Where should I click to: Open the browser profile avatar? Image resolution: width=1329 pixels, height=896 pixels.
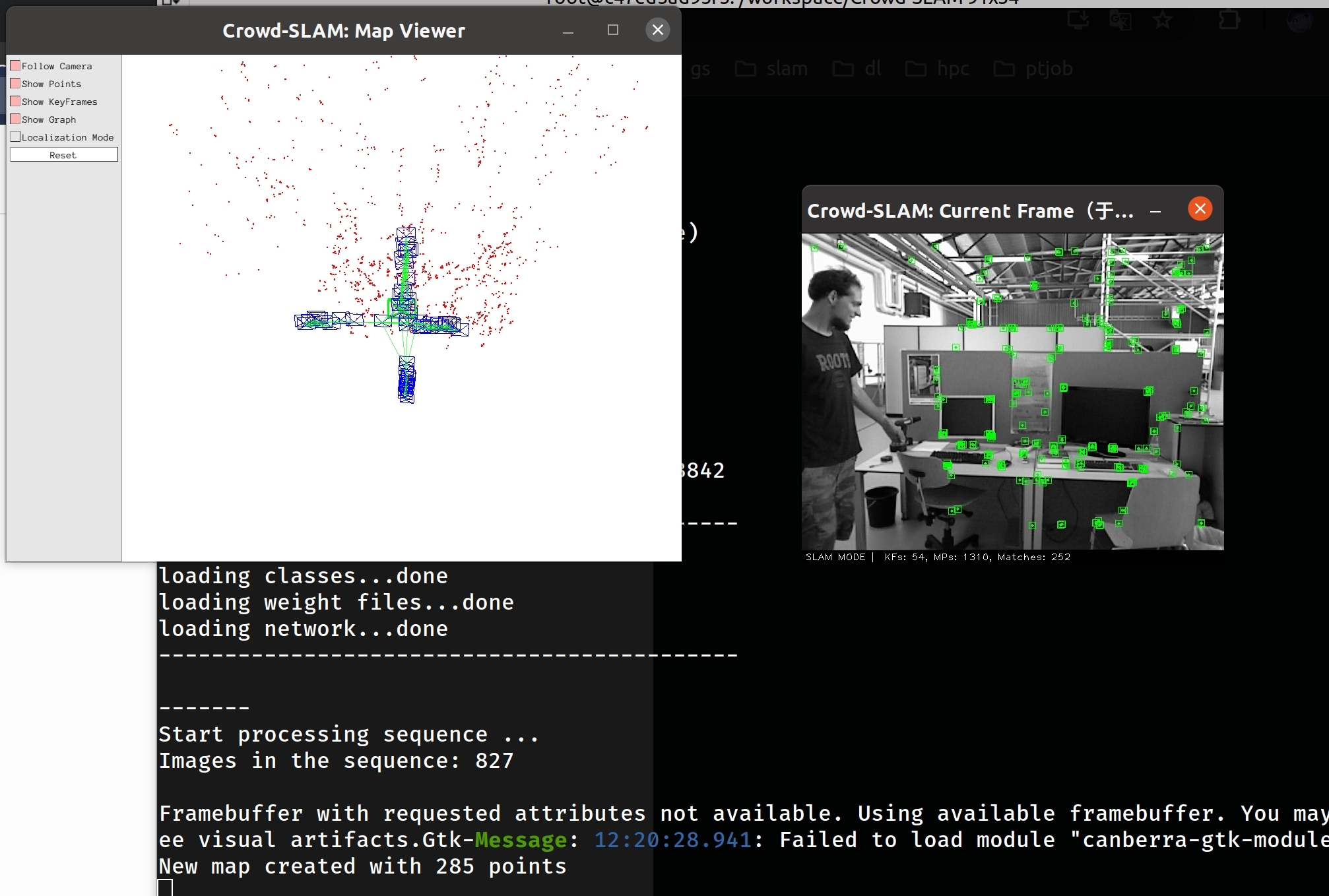(1299, 20)
